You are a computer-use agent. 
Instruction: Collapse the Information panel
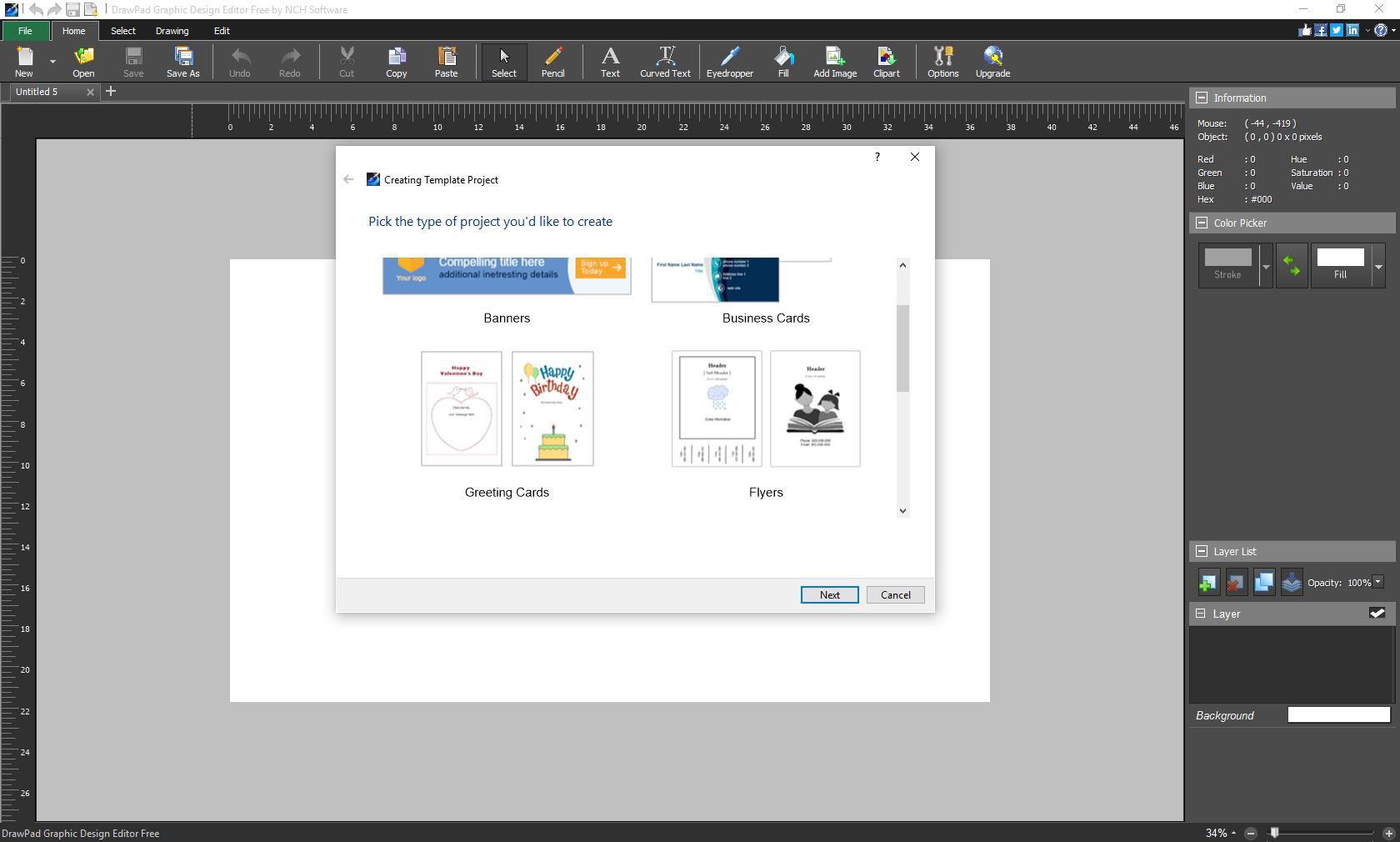pos(1202,98)
